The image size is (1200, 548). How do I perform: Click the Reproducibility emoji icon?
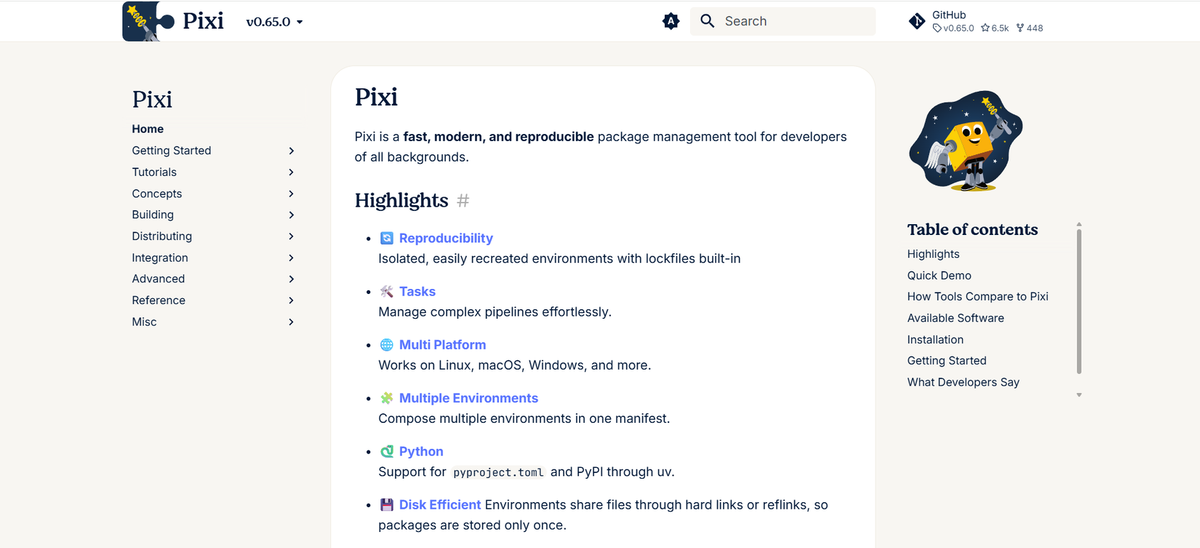pos(387,238)
